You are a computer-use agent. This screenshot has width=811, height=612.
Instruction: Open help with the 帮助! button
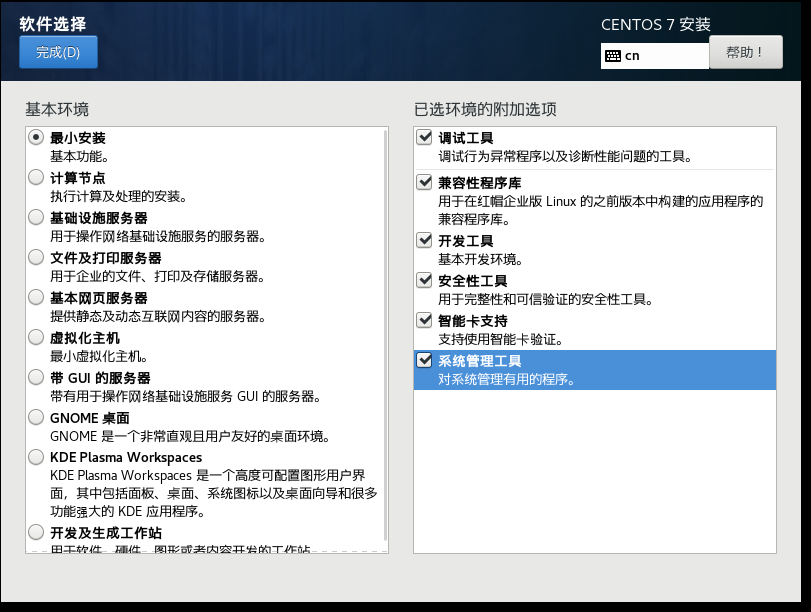point(745,52)
